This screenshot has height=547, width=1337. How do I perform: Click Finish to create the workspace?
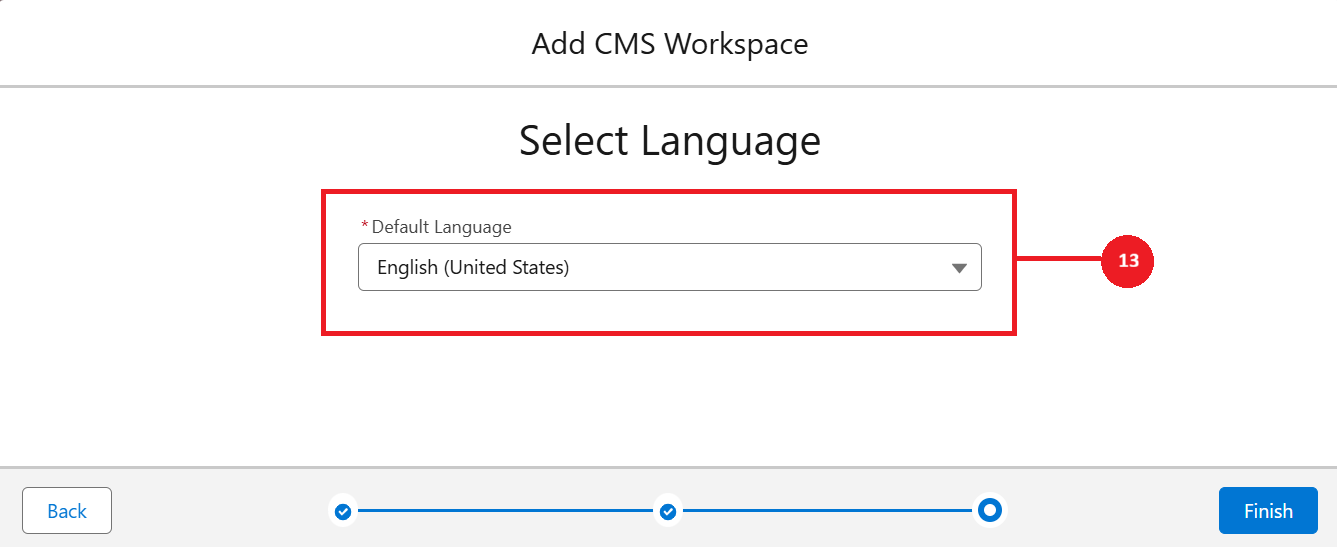[1268, 511]
